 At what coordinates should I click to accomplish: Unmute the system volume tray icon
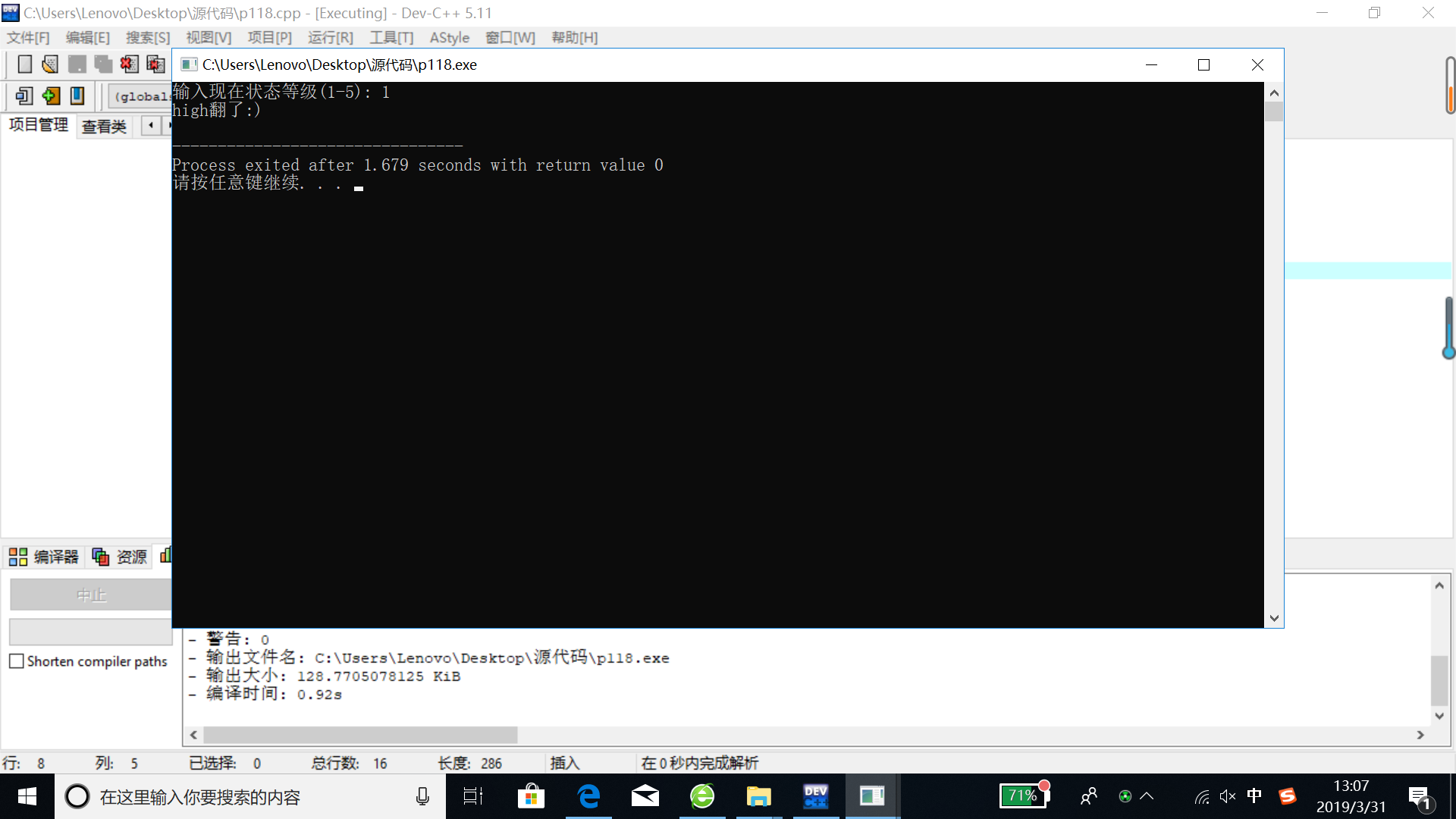pyautogui.click(x=1228, y=796)
